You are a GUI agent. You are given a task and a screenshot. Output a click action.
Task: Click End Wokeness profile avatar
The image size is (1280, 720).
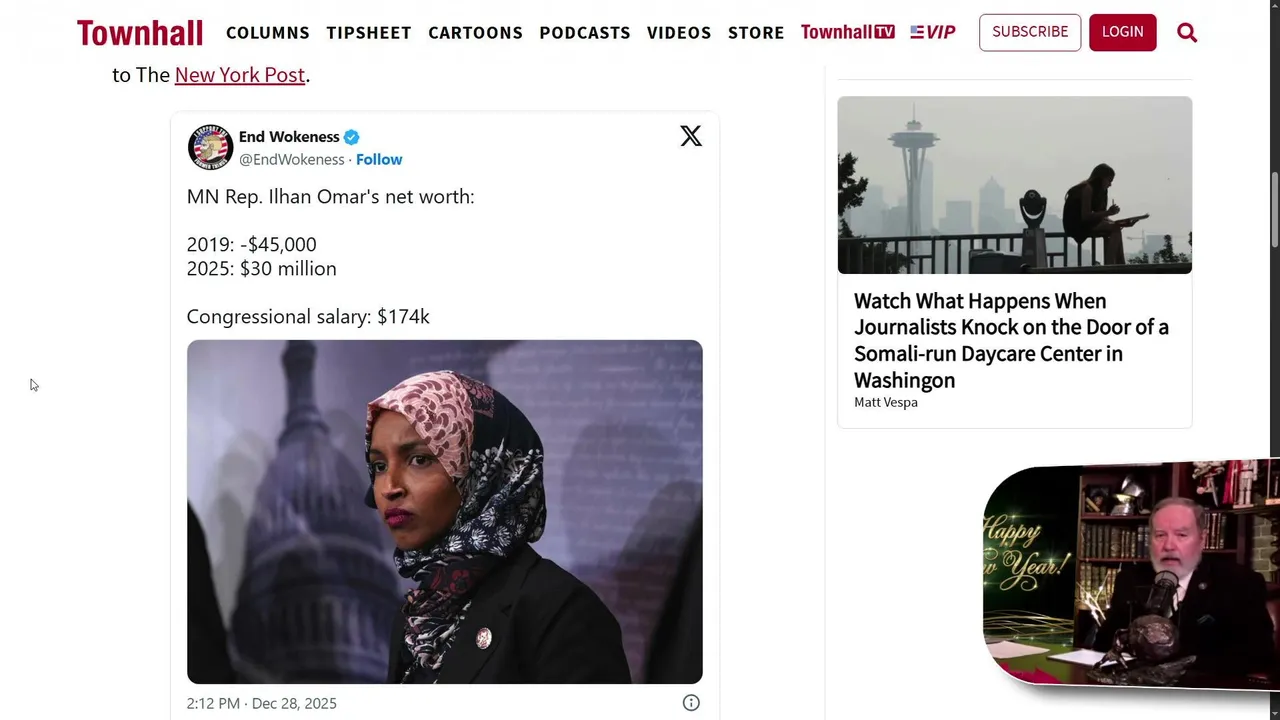[x=210, y=147]
